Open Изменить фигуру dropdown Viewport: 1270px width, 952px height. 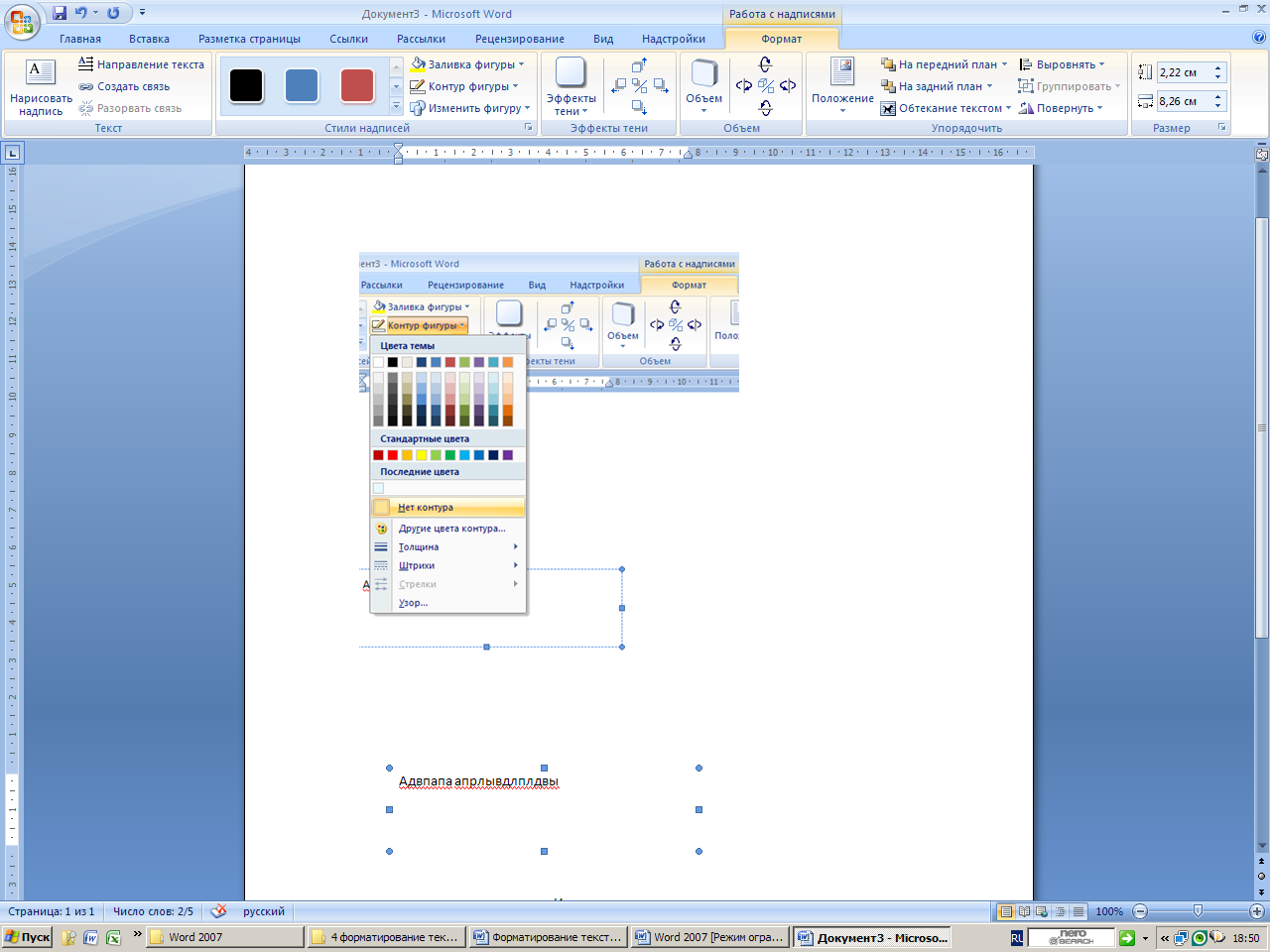(x=470, y=108)
